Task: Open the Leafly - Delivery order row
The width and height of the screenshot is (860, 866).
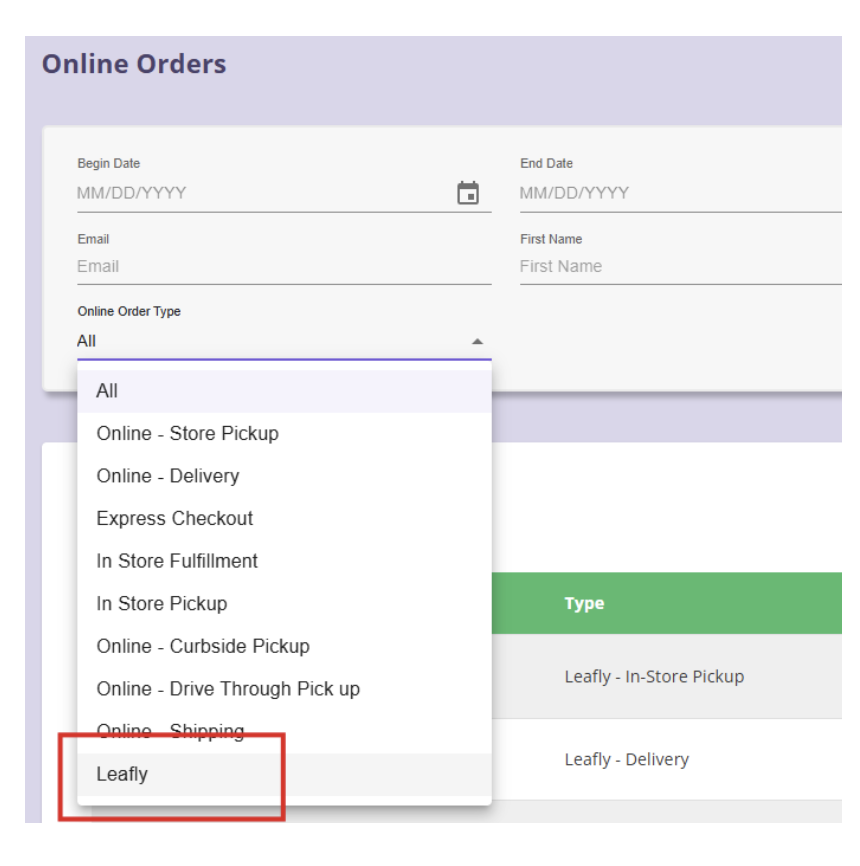Action: click(626, 760)
